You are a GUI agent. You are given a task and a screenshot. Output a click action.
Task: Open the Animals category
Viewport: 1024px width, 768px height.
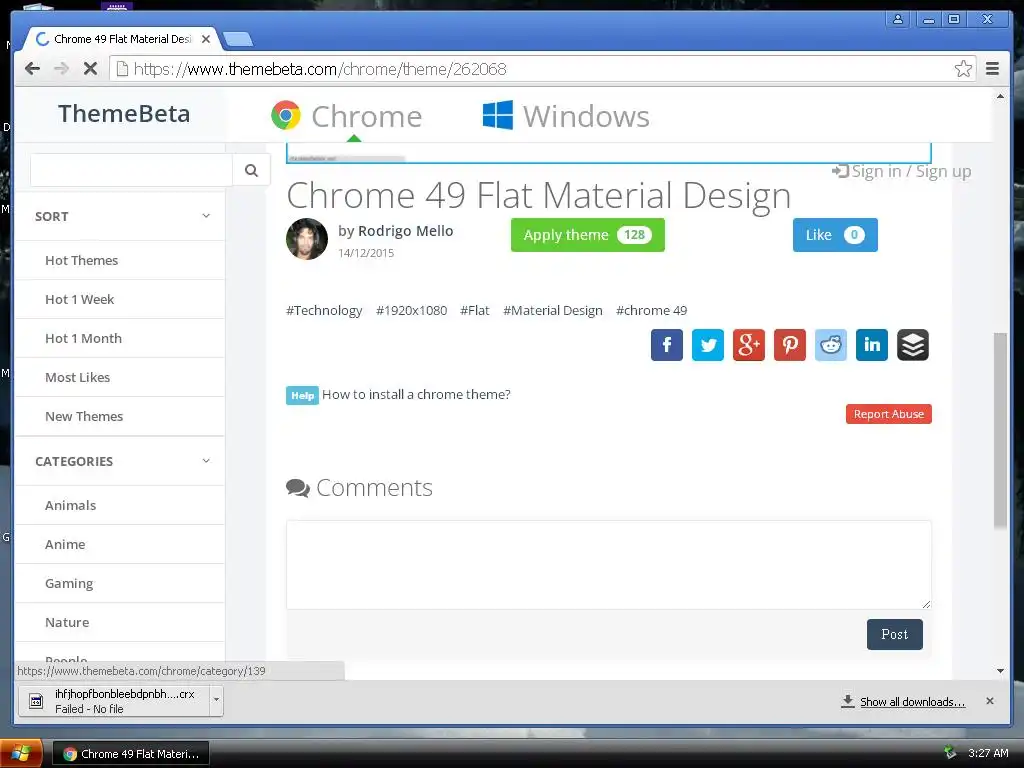(x=71, y=505)
